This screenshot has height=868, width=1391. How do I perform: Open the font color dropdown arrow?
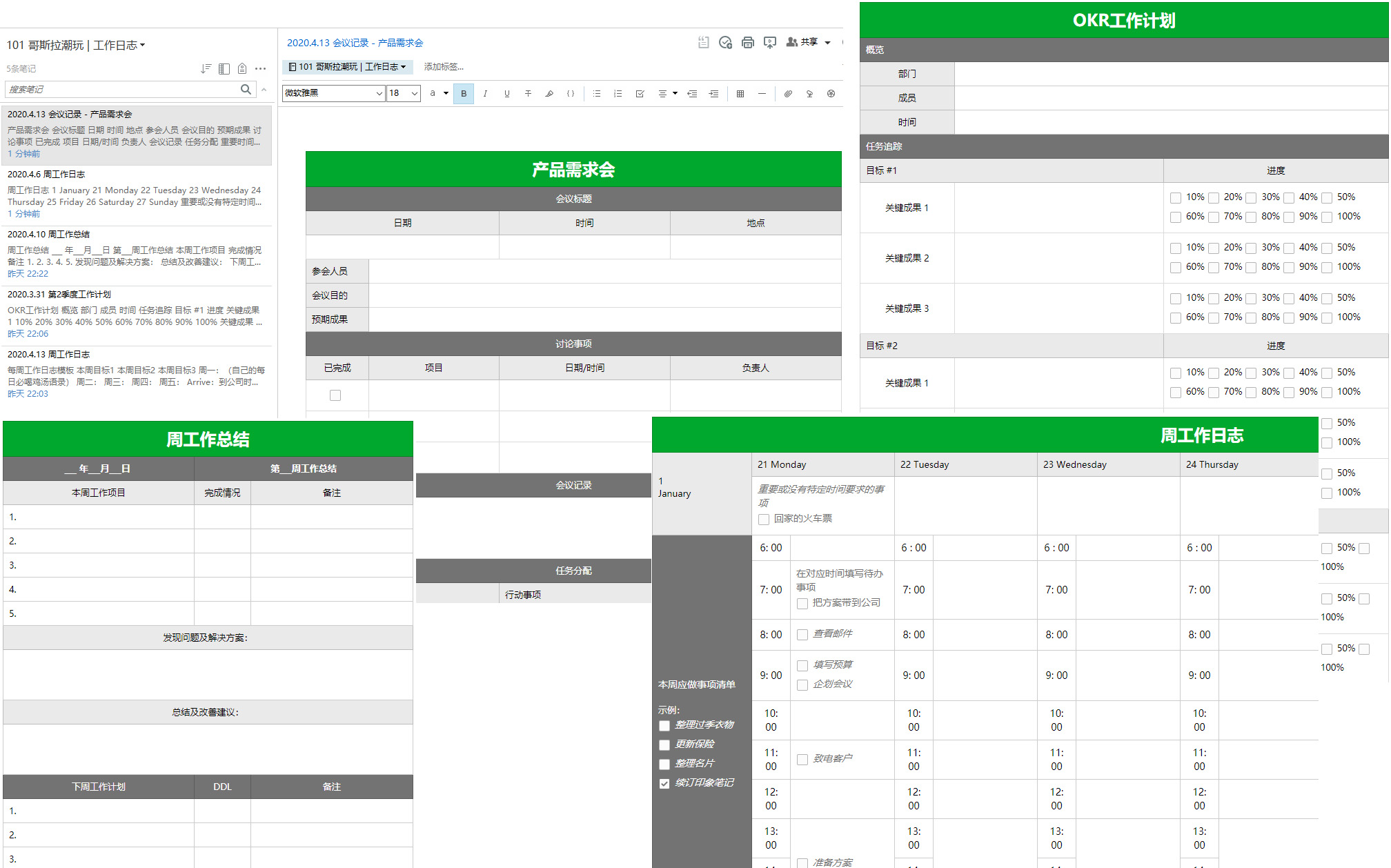point(446,93)
